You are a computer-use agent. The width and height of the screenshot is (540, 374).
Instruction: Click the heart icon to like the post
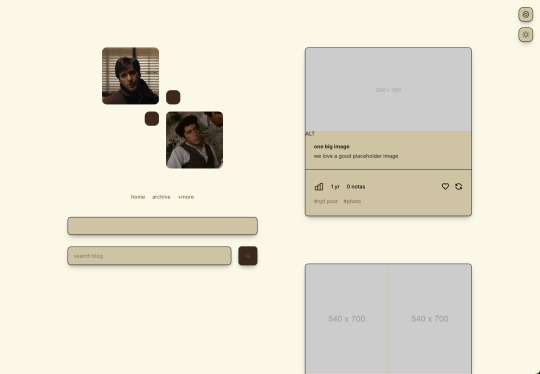click(445, 186)
